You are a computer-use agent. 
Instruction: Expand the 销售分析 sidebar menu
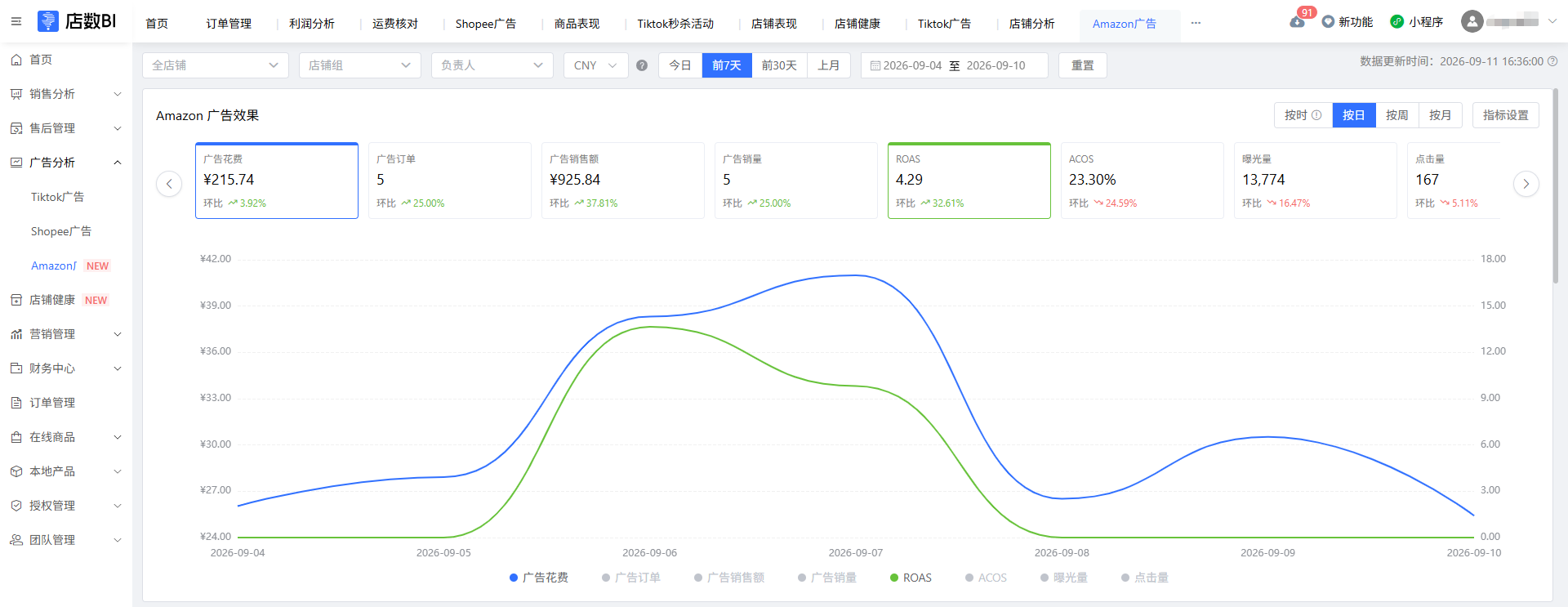point(118,94)
